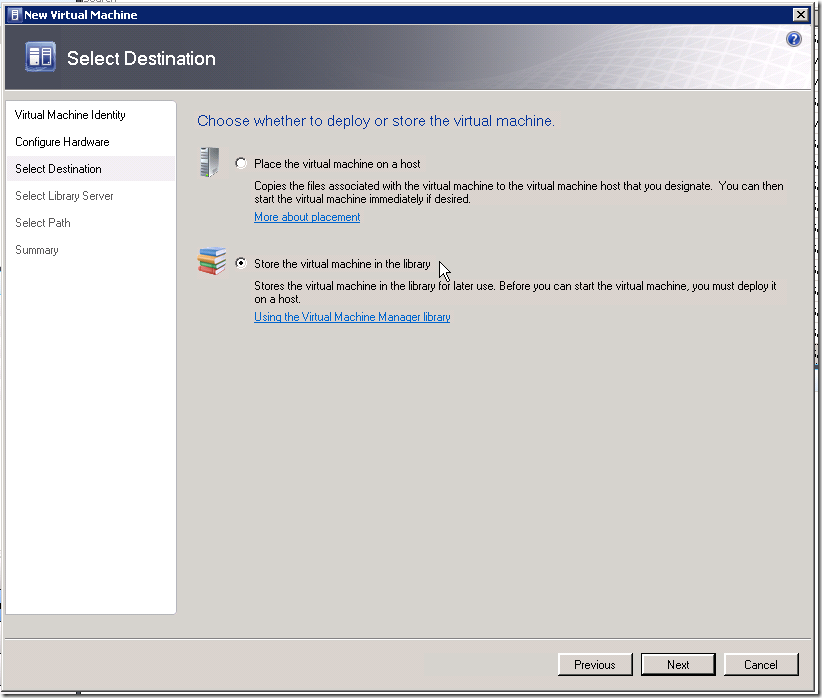Click the title bar window icon
The image size is (822, 698).
click(x=15, y=15)
